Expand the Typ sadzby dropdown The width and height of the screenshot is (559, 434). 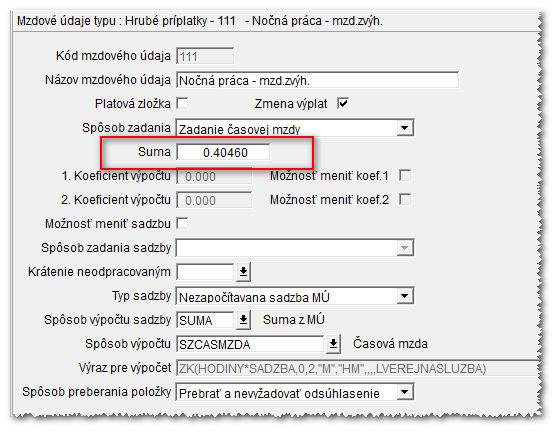pos(405,296)
